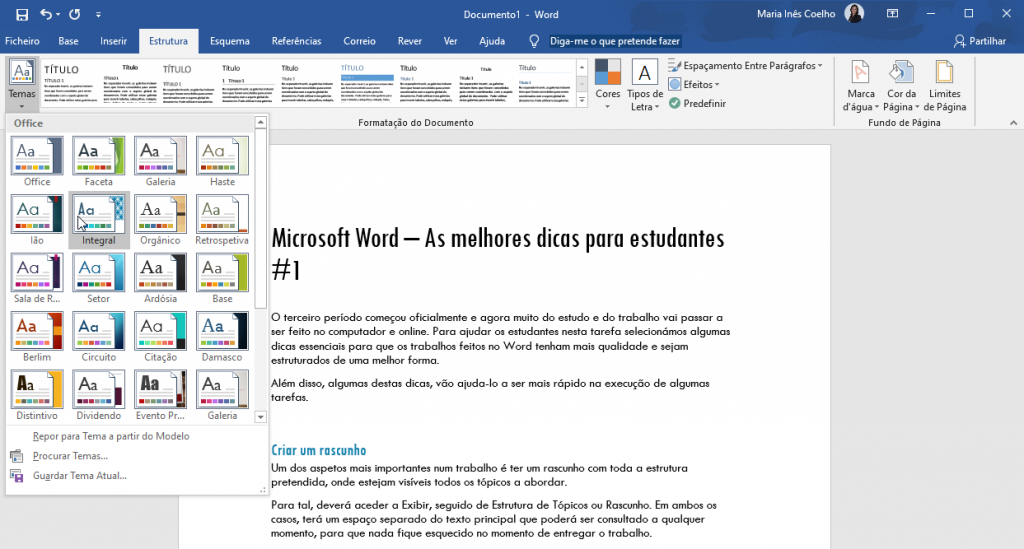Screen dimensions: 1024x549
Task: Expand the document formatting gallery arrow
Action: coord(582,104)
